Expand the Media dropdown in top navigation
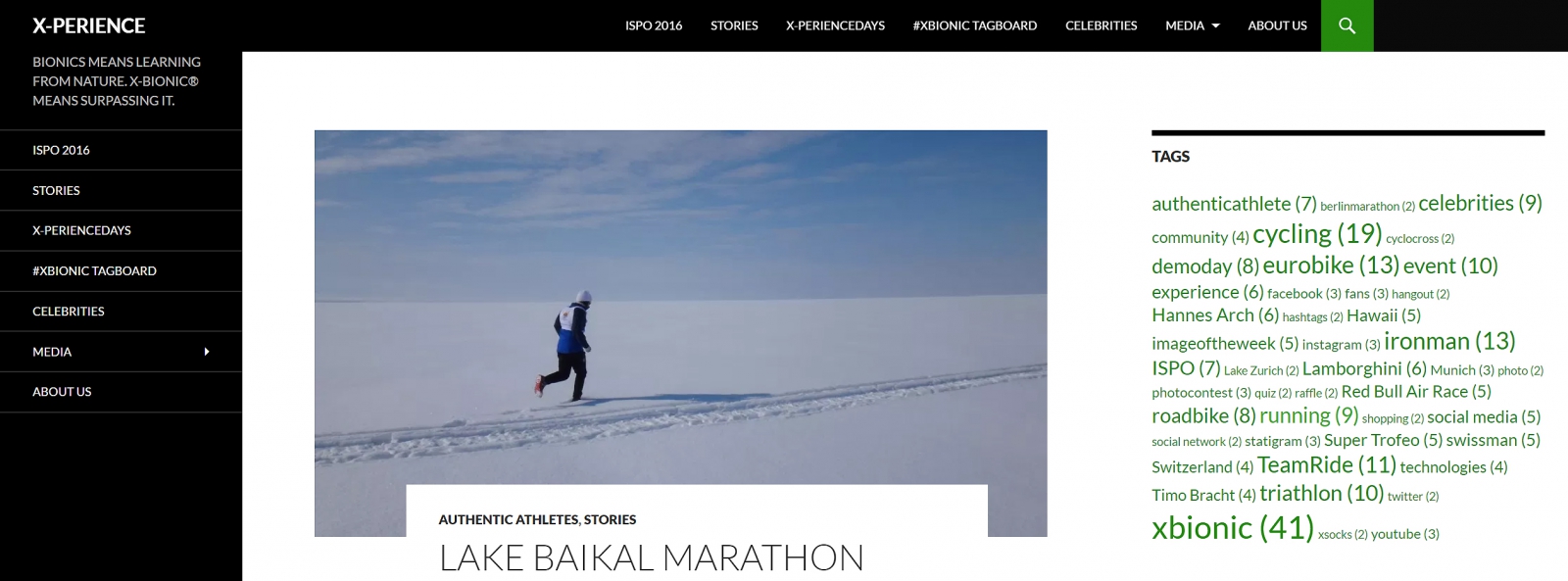The width and height of the screenshot is (1568, 581). [x=1193, y=25]
